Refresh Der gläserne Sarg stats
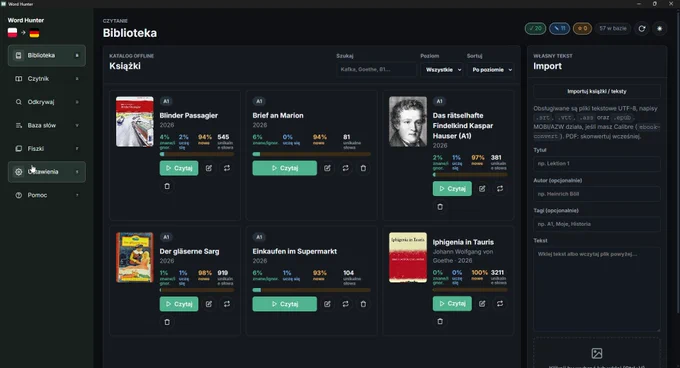The width and height of the screenshot is (680, 368). 227,304
